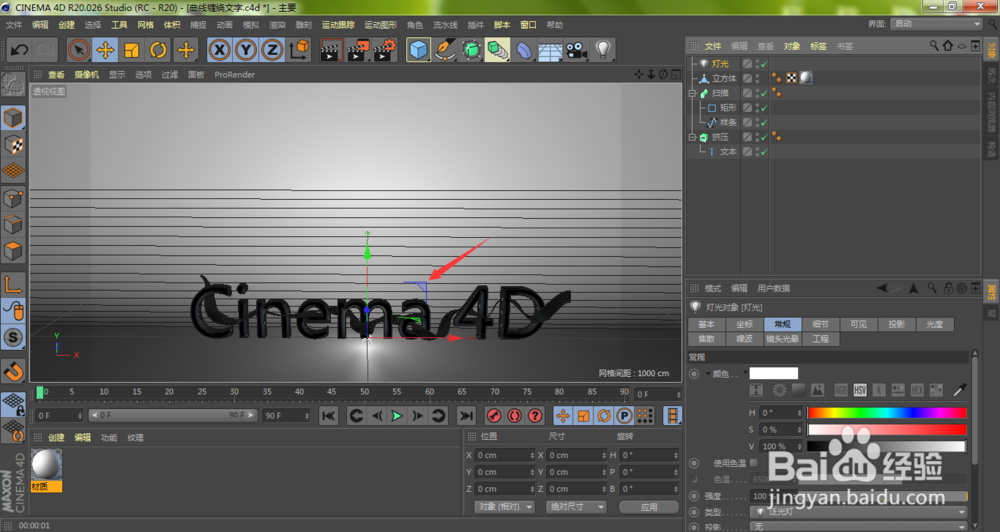Toggle the green enable checkmark for 扫描
The image size is (1000, 532).
point(763,93)
